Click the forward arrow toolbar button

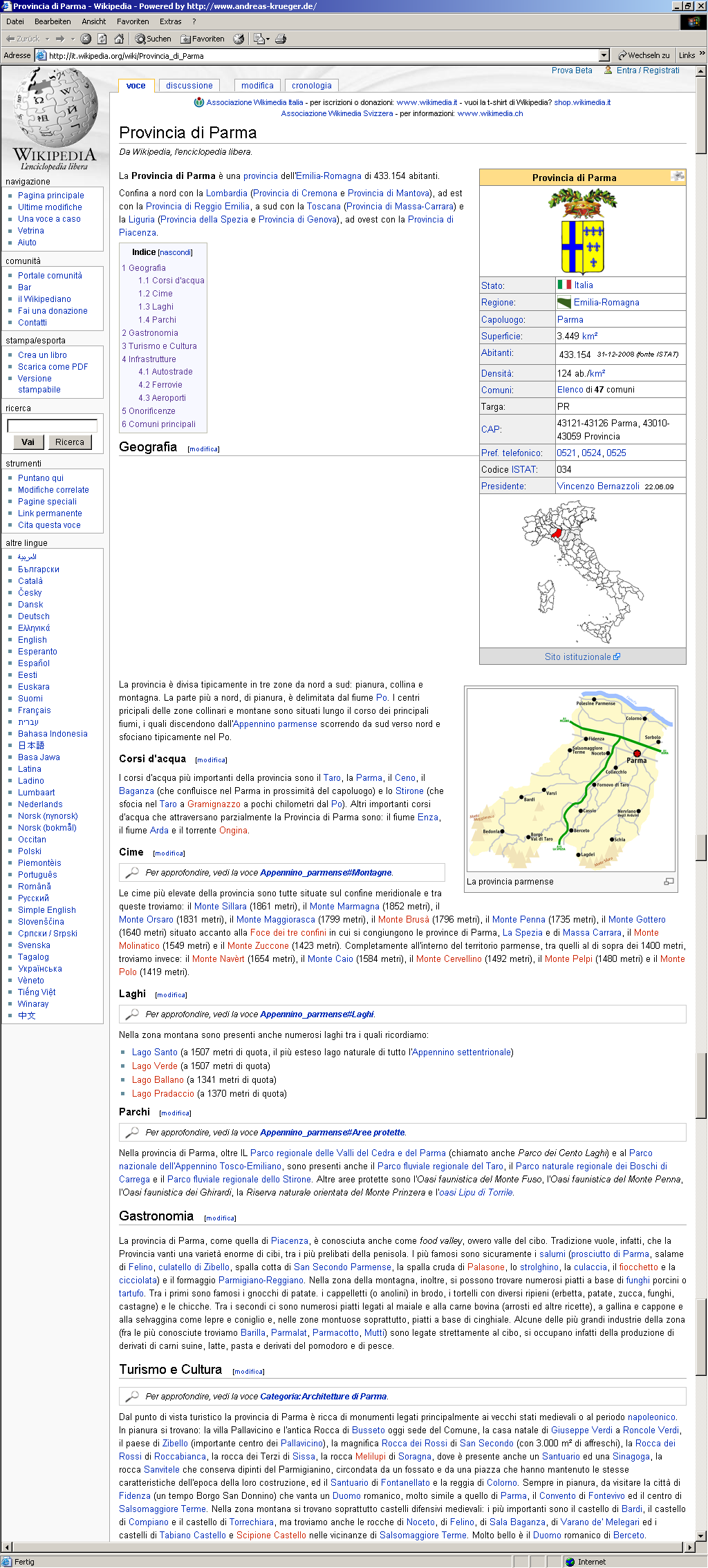(60, 39)
